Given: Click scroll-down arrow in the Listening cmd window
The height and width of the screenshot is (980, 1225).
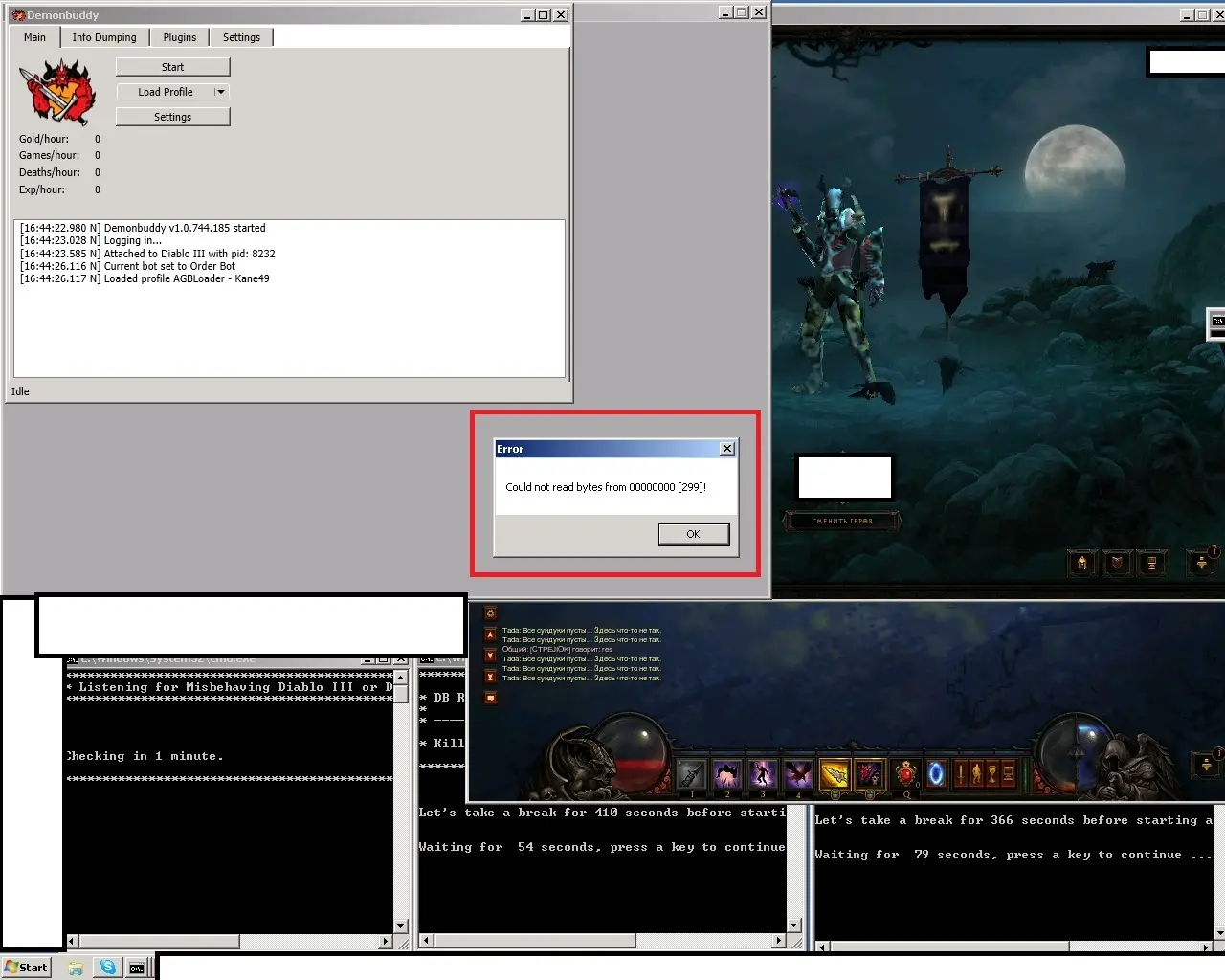Looking at the screenshot, I should click(401, 926).
